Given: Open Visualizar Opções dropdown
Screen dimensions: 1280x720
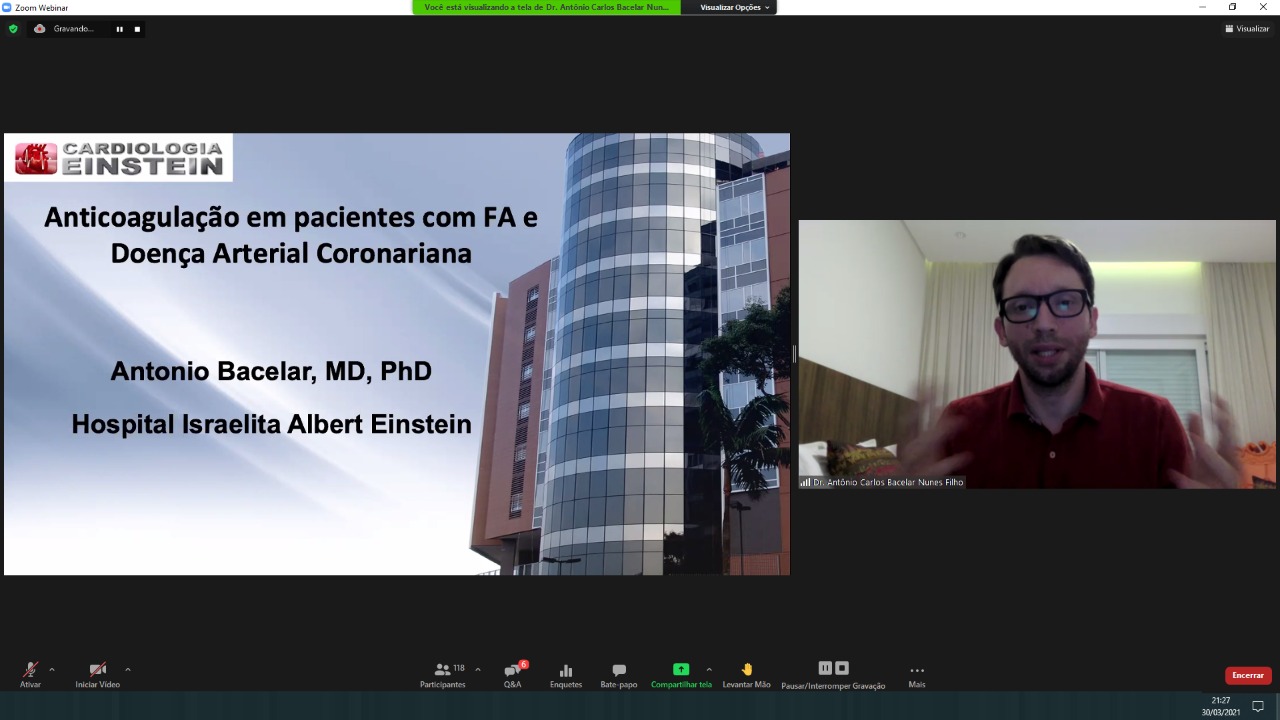Looking at the screenshot, I should pos(735,7).
